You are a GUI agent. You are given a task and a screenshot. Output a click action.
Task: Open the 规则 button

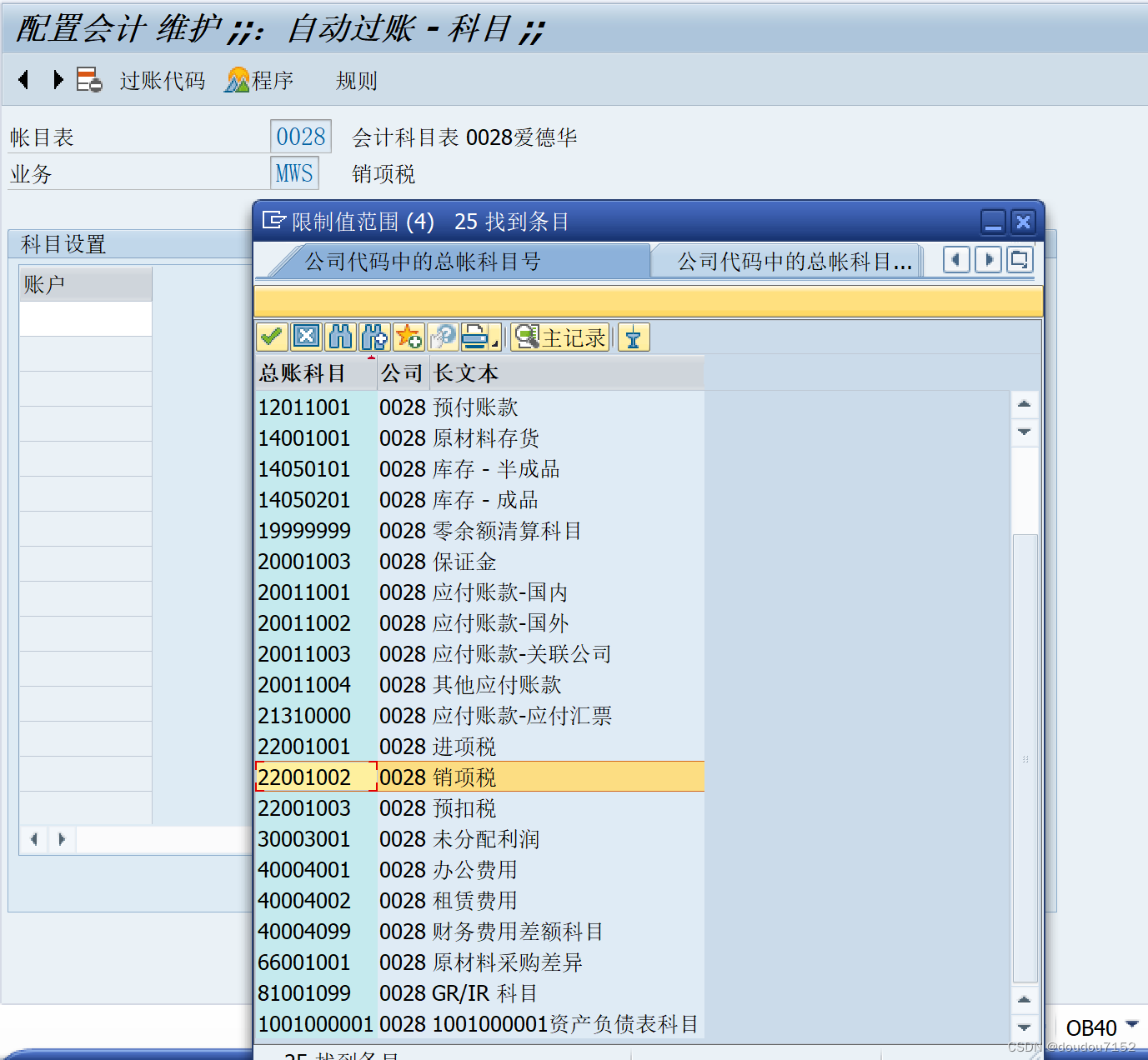click(x=355, y=80)
